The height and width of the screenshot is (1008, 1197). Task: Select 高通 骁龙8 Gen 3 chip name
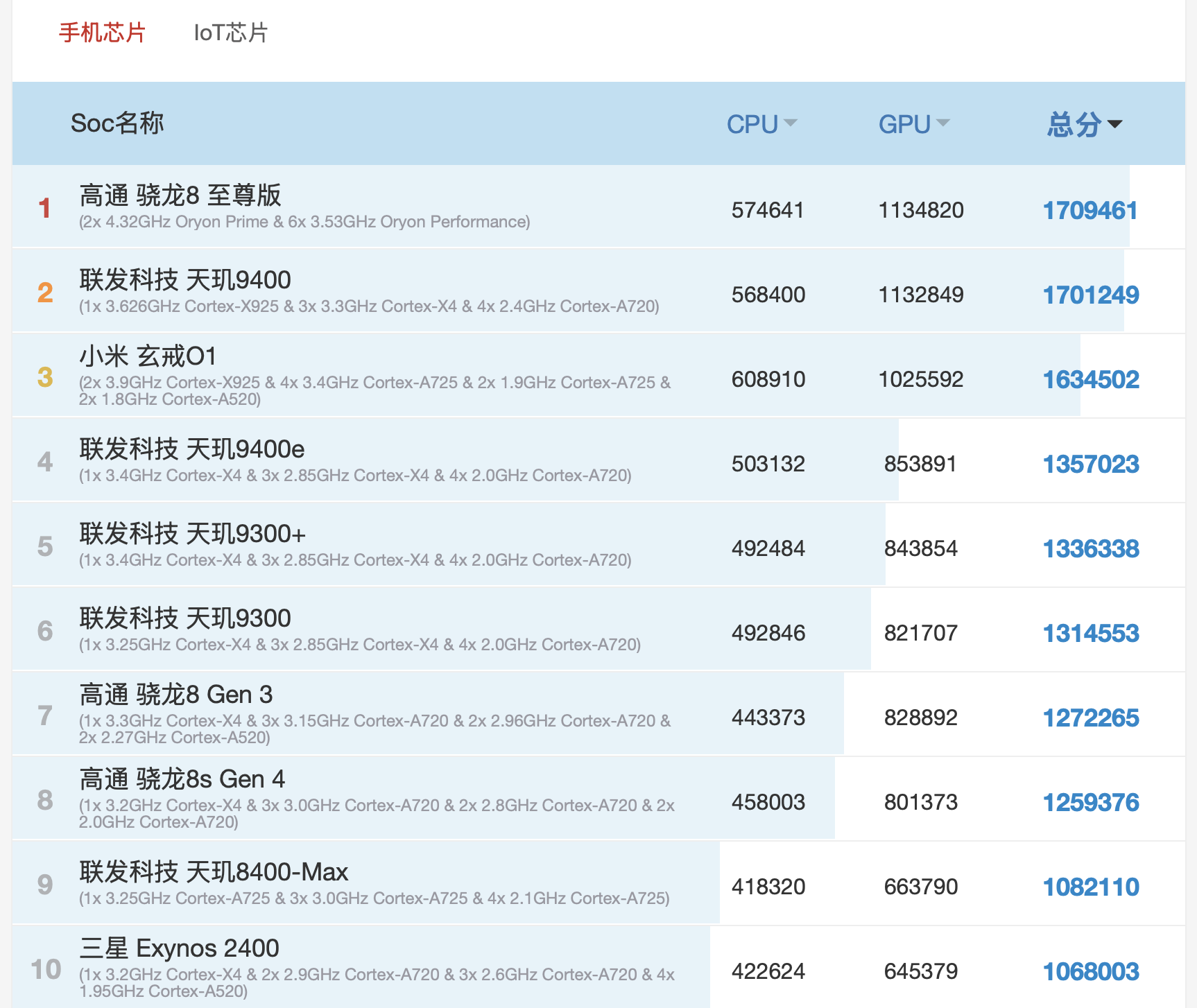(176, 695)
